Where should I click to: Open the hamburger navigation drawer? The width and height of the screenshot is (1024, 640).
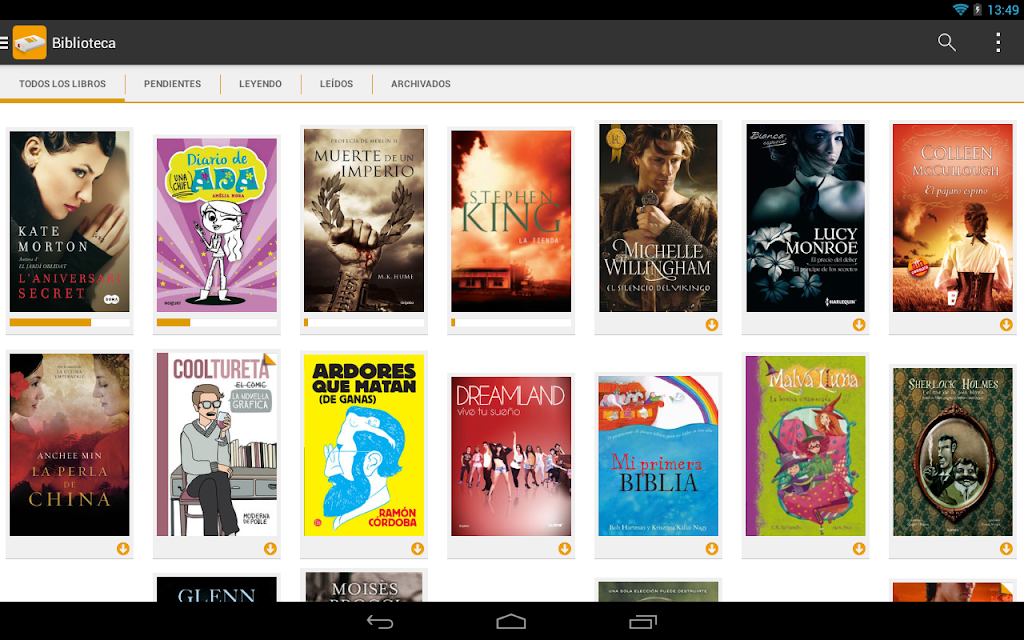pos(4,42)
